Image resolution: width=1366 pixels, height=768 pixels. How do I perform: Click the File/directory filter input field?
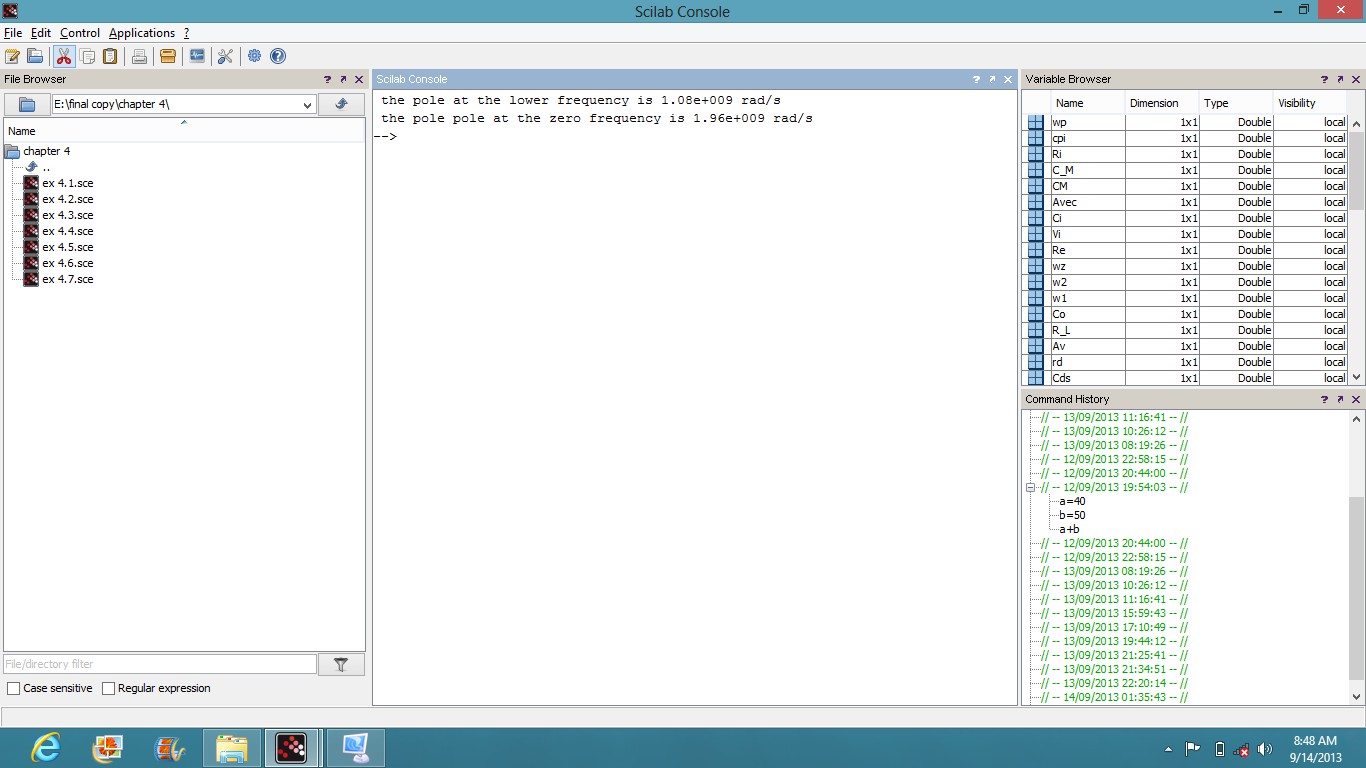coord(160,664)
